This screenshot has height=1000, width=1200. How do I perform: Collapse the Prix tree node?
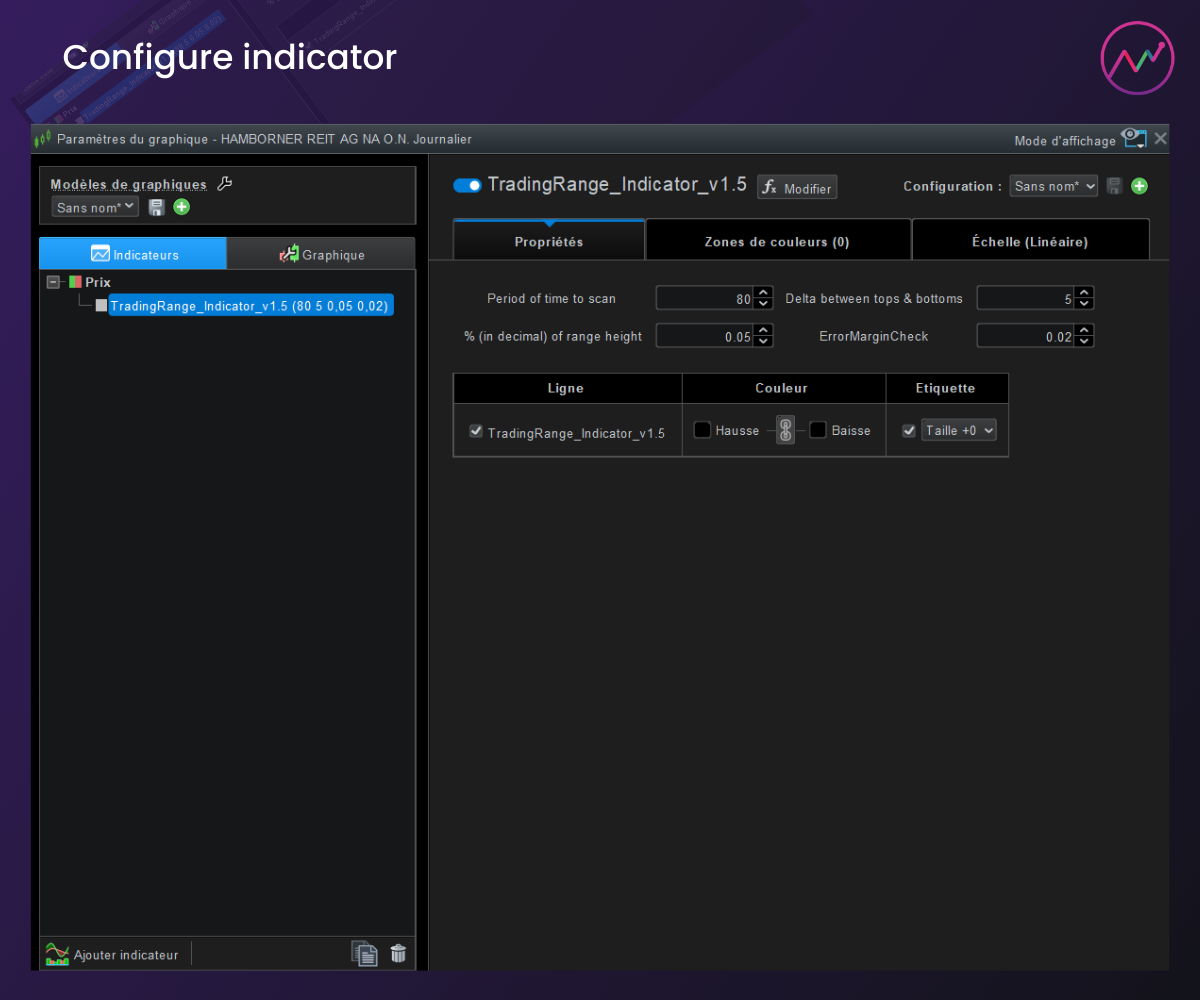tap(54, 282)
